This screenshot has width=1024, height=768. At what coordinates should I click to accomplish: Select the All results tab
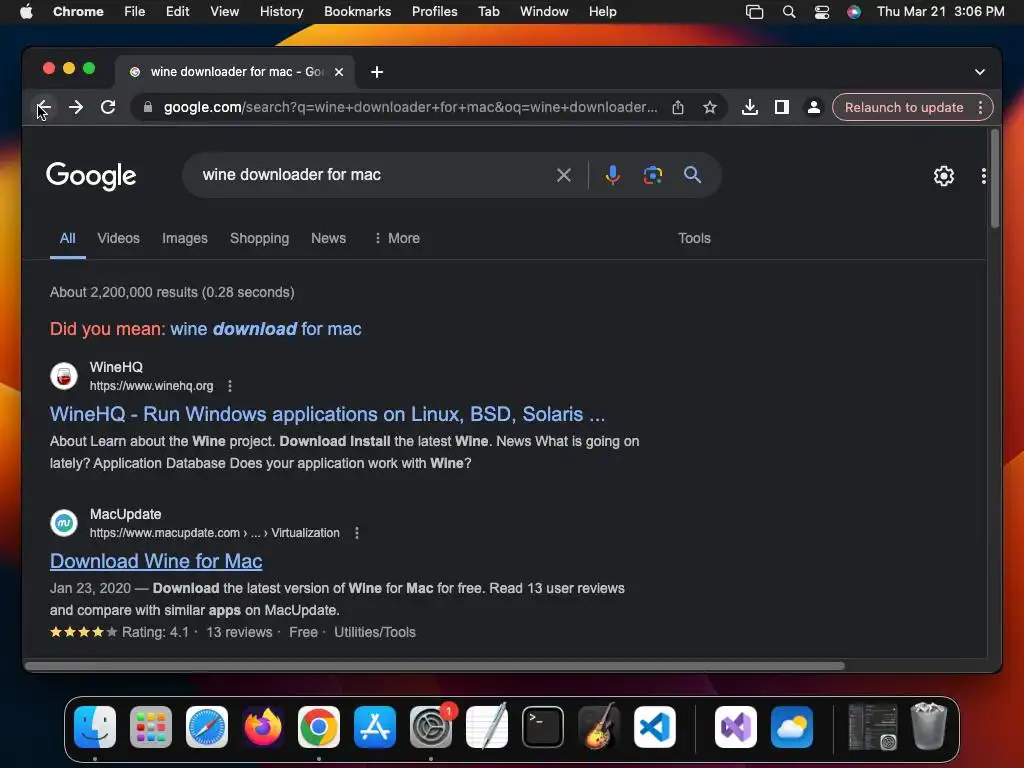67,238
